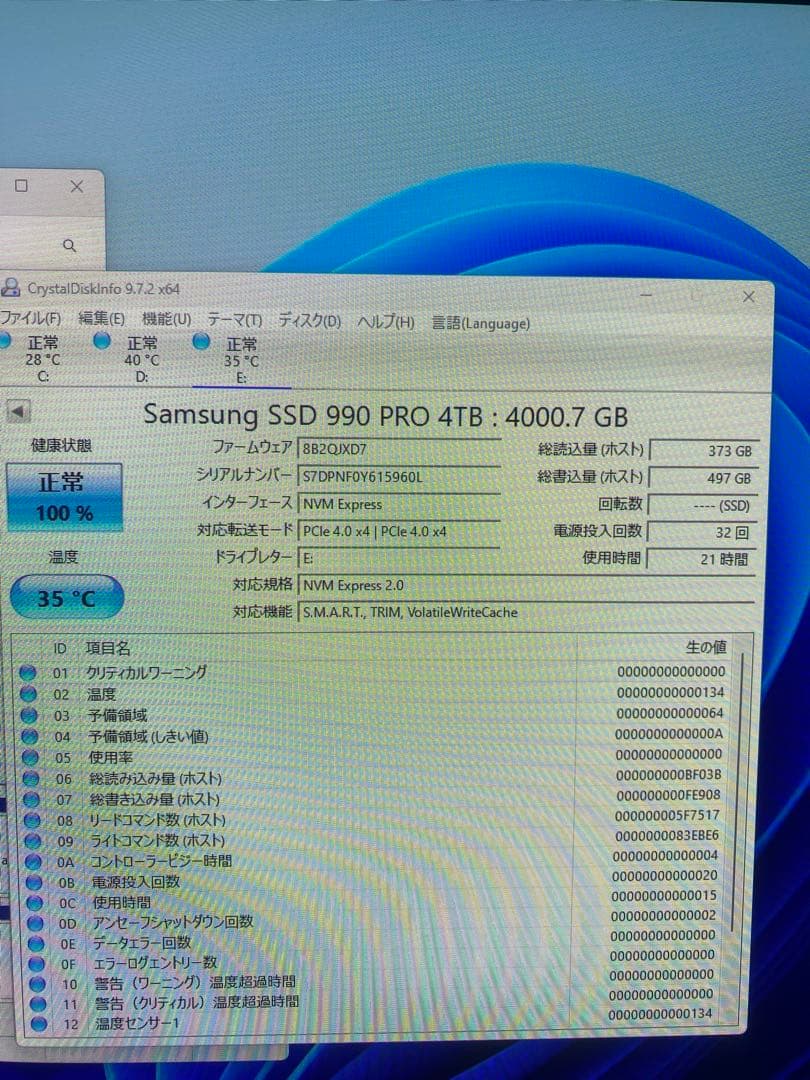Open the テーマ(T) menu
This screenshot has width=810, height=1080.
[234, 320]
